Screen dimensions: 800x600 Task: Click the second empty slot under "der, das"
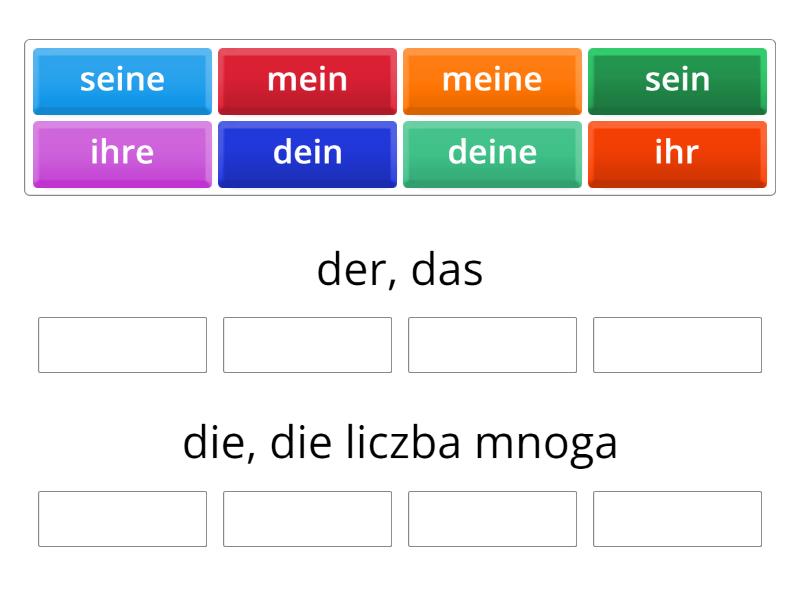[307, 346]
